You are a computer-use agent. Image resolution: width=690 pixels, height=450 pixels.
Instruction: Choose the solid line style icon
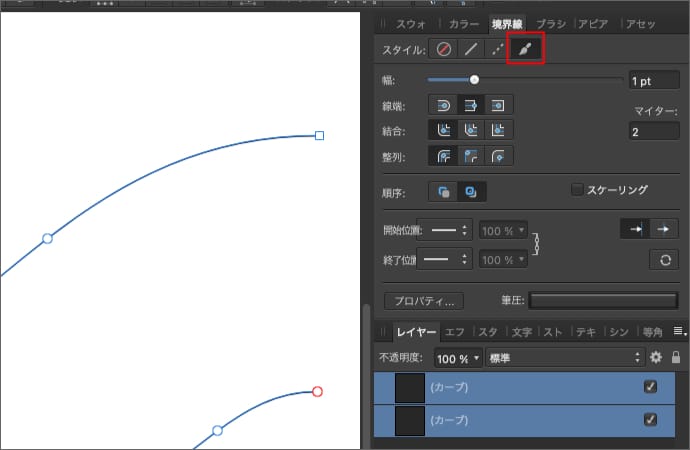pyautogui.click(x=470, y=49)
